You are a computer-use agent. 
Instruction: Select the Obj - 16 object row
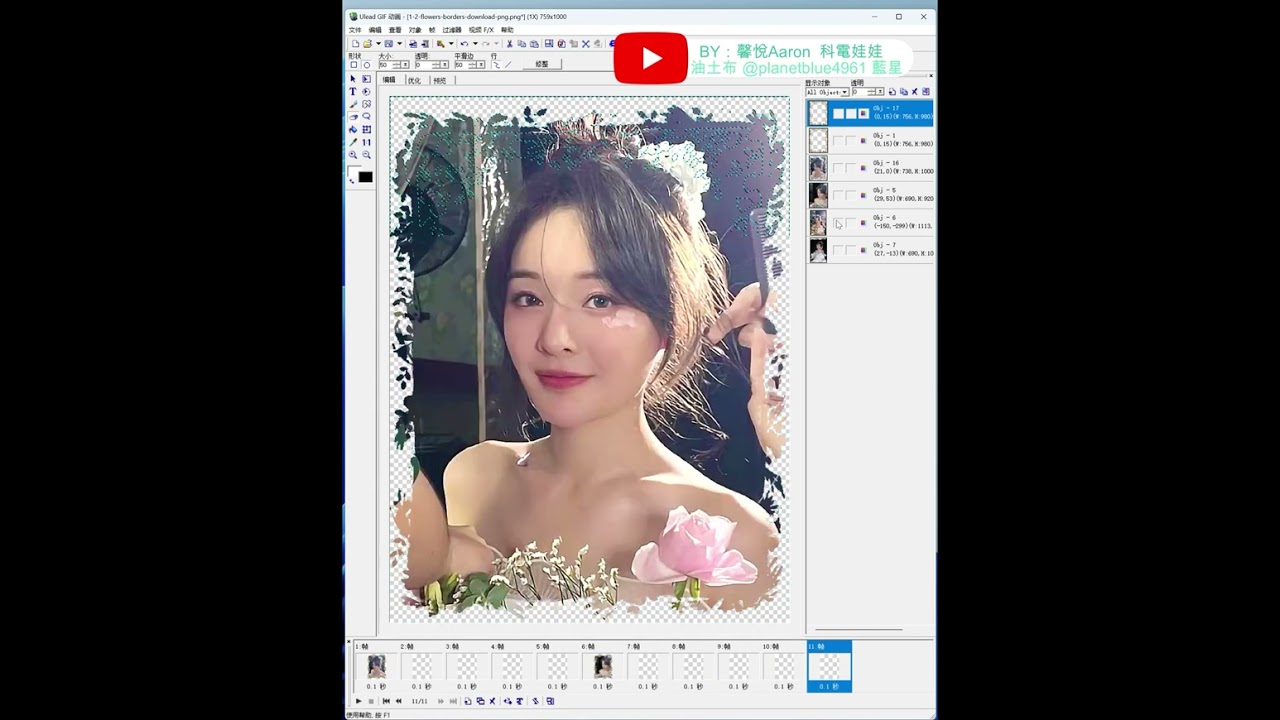(x=870, y=167)
